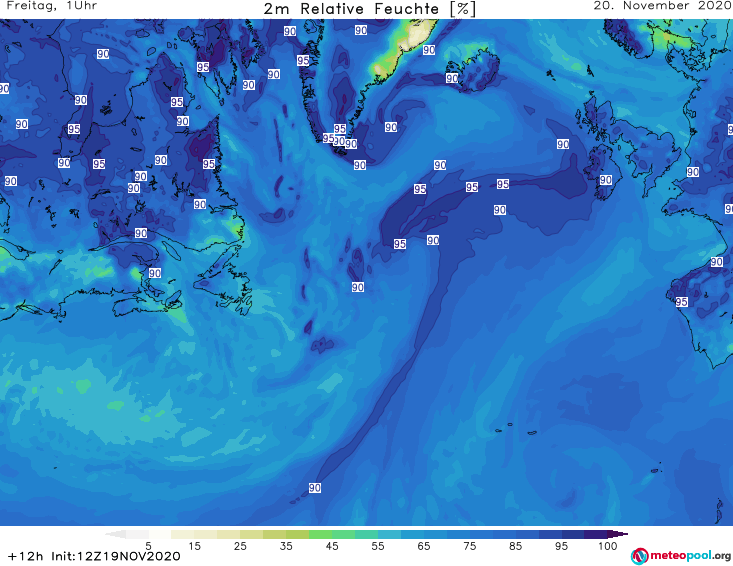Click the meteopool.org logo
Image resolution: width=733 pixels, height=566 pixels.
click(x=681, y=556)
